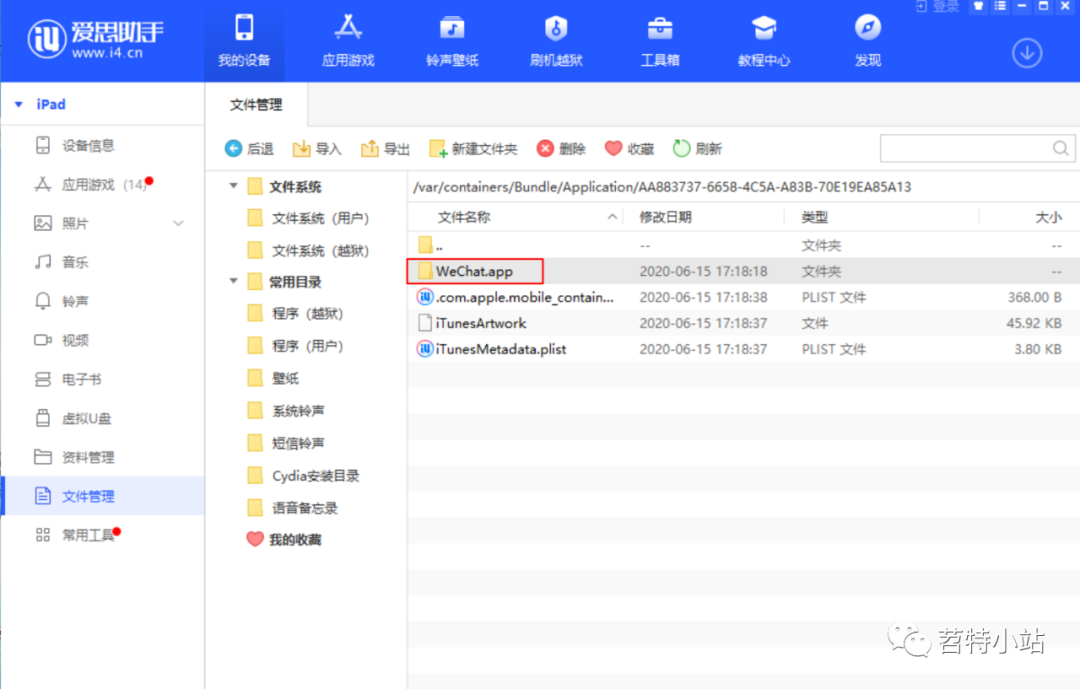The height and width of the screenshot is (689, 1080).
Task: Select 程序 (越狱) folder
Action: click(x=295, y=313)
